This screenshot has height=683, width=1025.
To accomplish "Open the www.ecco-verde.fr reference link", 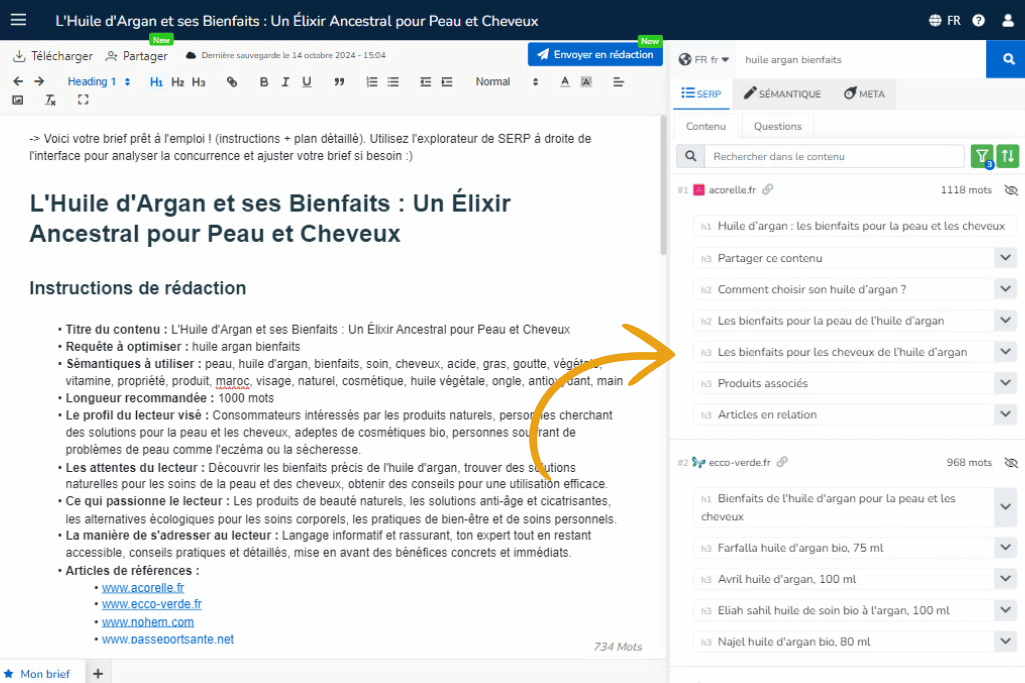I will click(152, 604).
